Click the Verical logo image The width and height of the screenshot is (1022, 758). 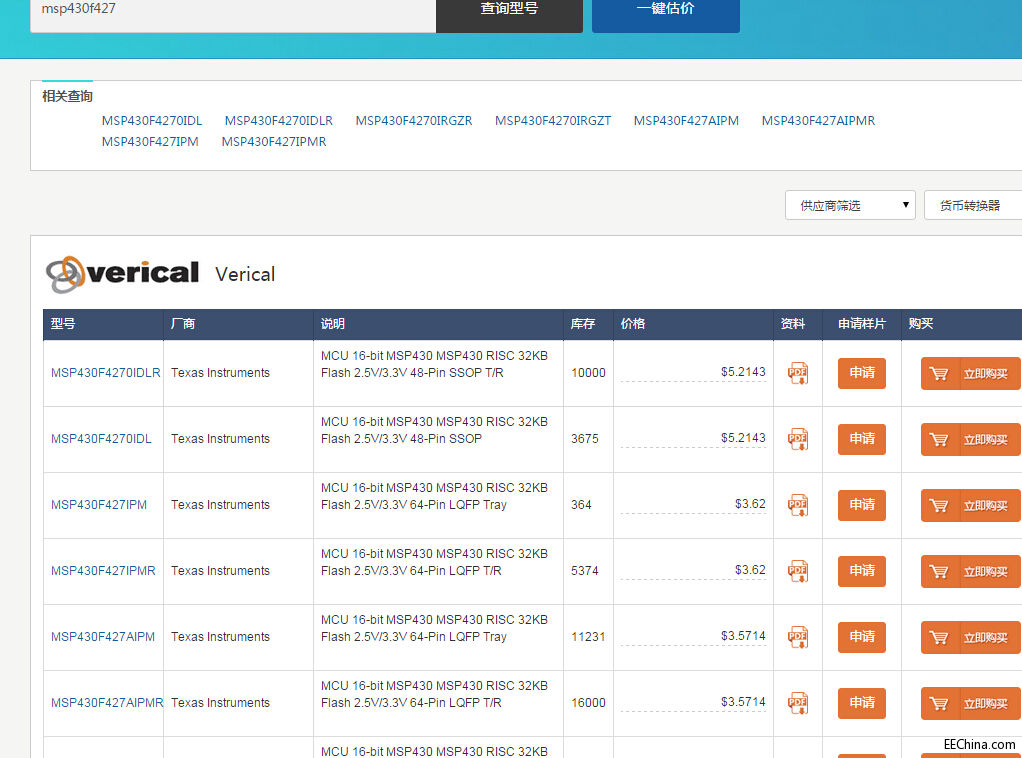point(122,274)
